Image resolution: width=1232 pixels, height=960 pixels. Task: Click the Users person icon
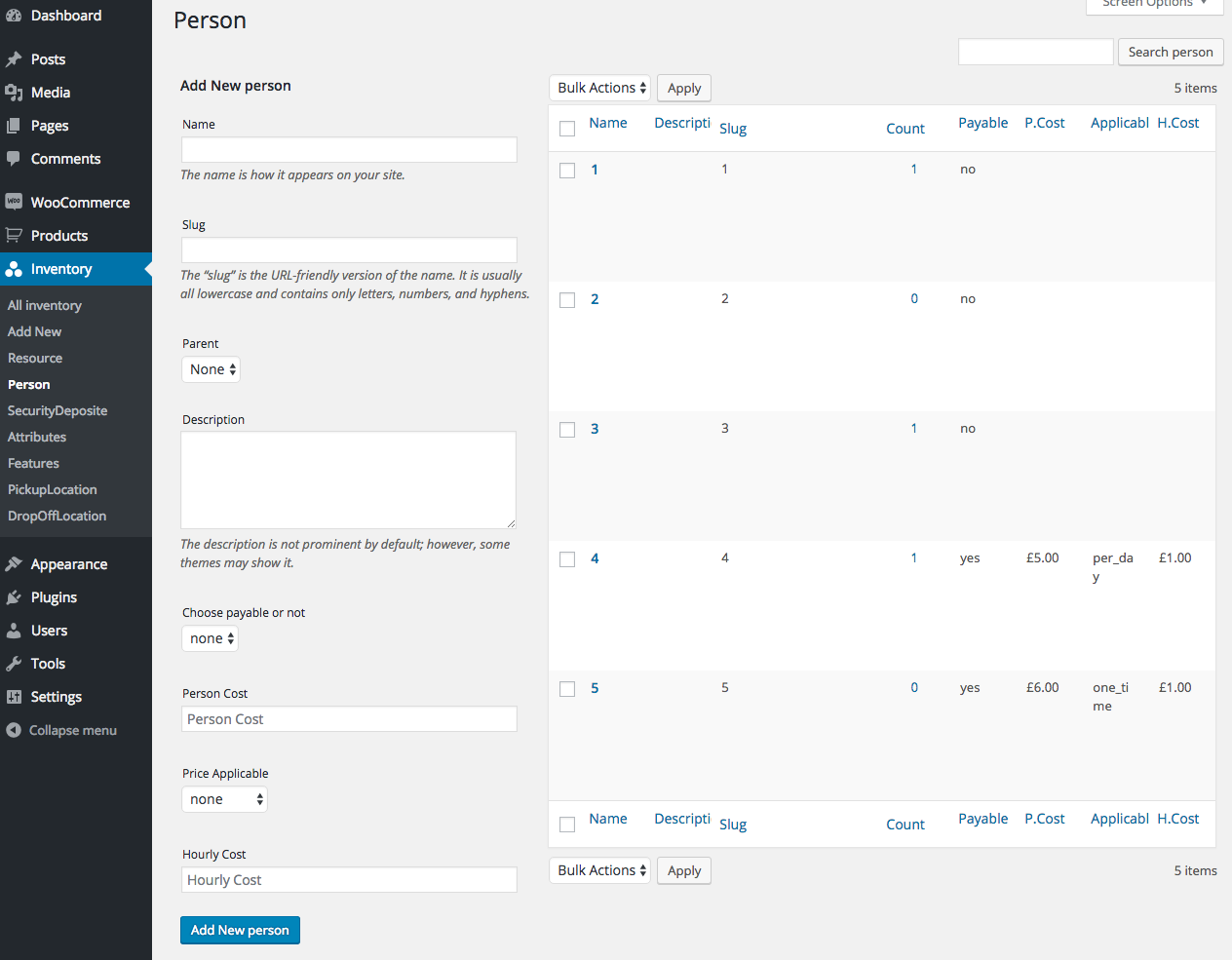pos(14,631)
